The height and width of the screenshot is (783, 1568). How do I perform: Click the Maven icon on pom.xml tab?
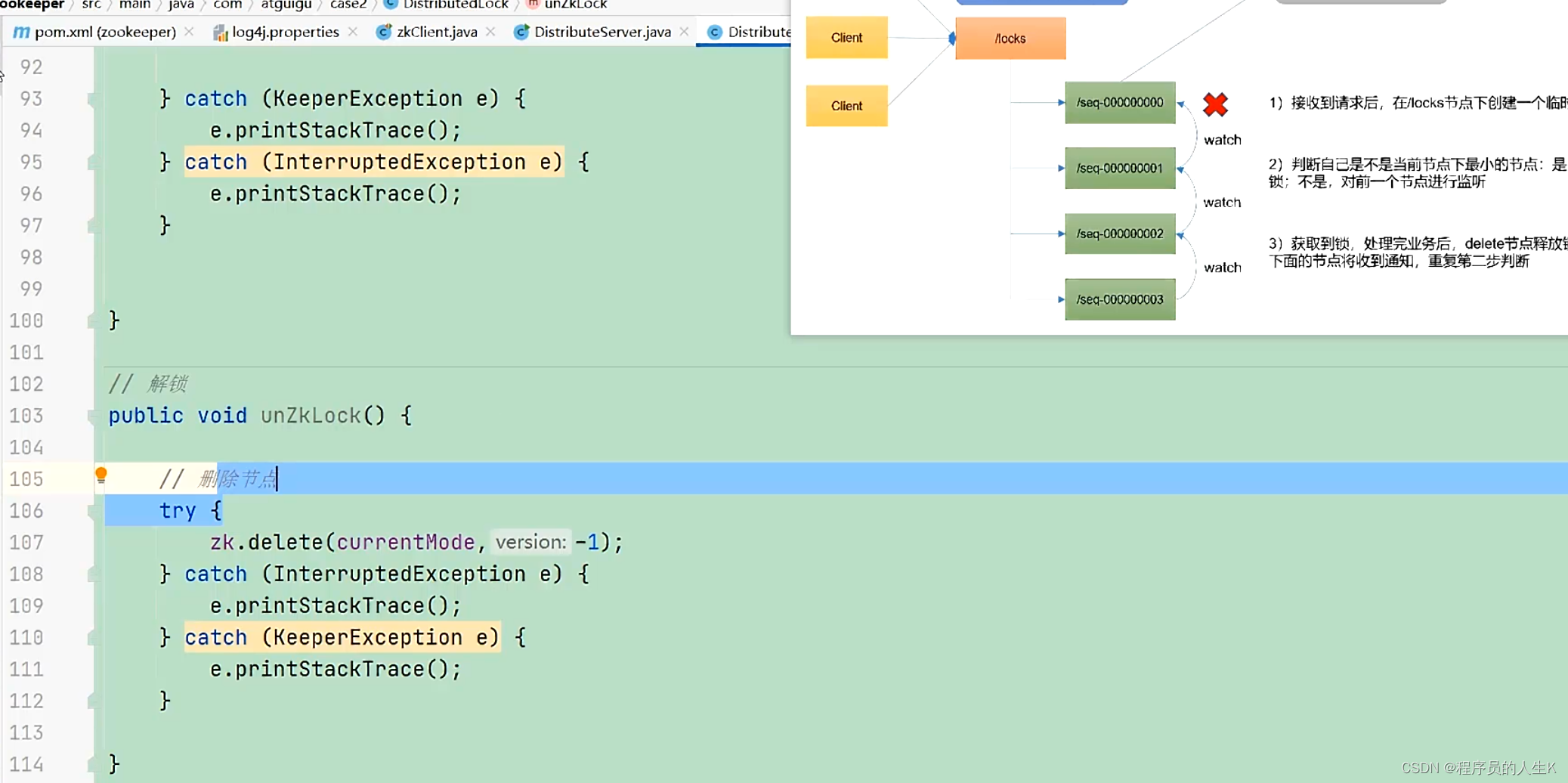(x=22, y=32)
